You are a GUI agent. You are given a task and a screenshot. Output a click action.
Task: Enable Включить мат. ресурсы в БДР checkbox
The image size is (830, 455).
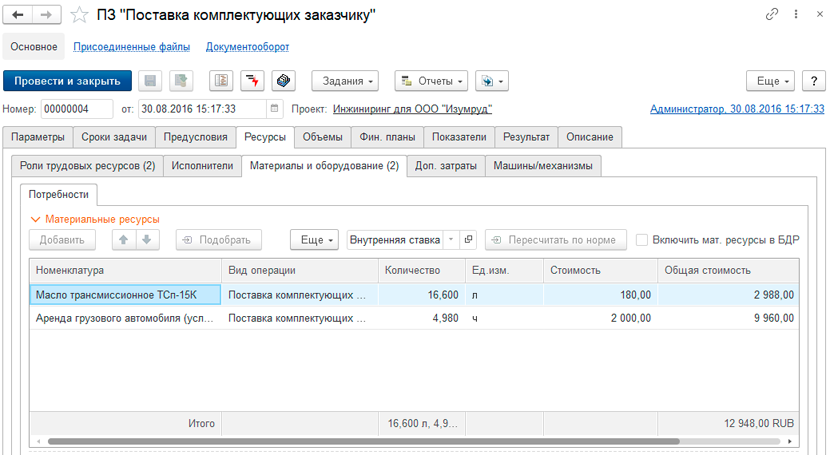point(642,240)
